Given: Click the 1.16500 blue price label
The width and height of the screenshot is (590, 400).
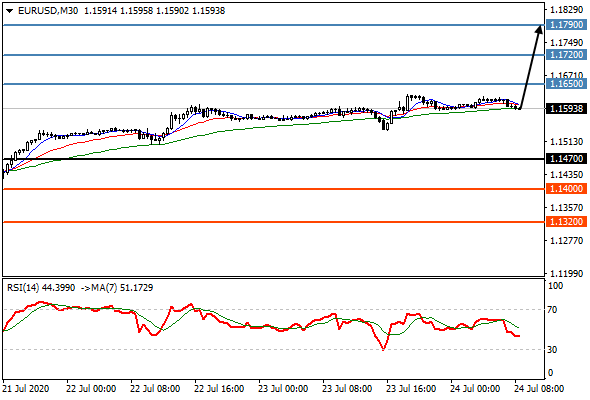Looking at the screenshot, I should [566, 84].
